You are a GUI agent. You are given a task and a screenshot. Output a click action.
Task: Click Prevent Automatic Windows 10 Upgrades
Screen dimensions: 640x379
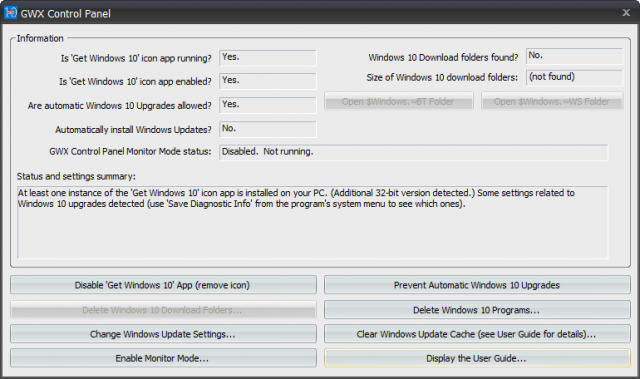click(x=477, y=285)
